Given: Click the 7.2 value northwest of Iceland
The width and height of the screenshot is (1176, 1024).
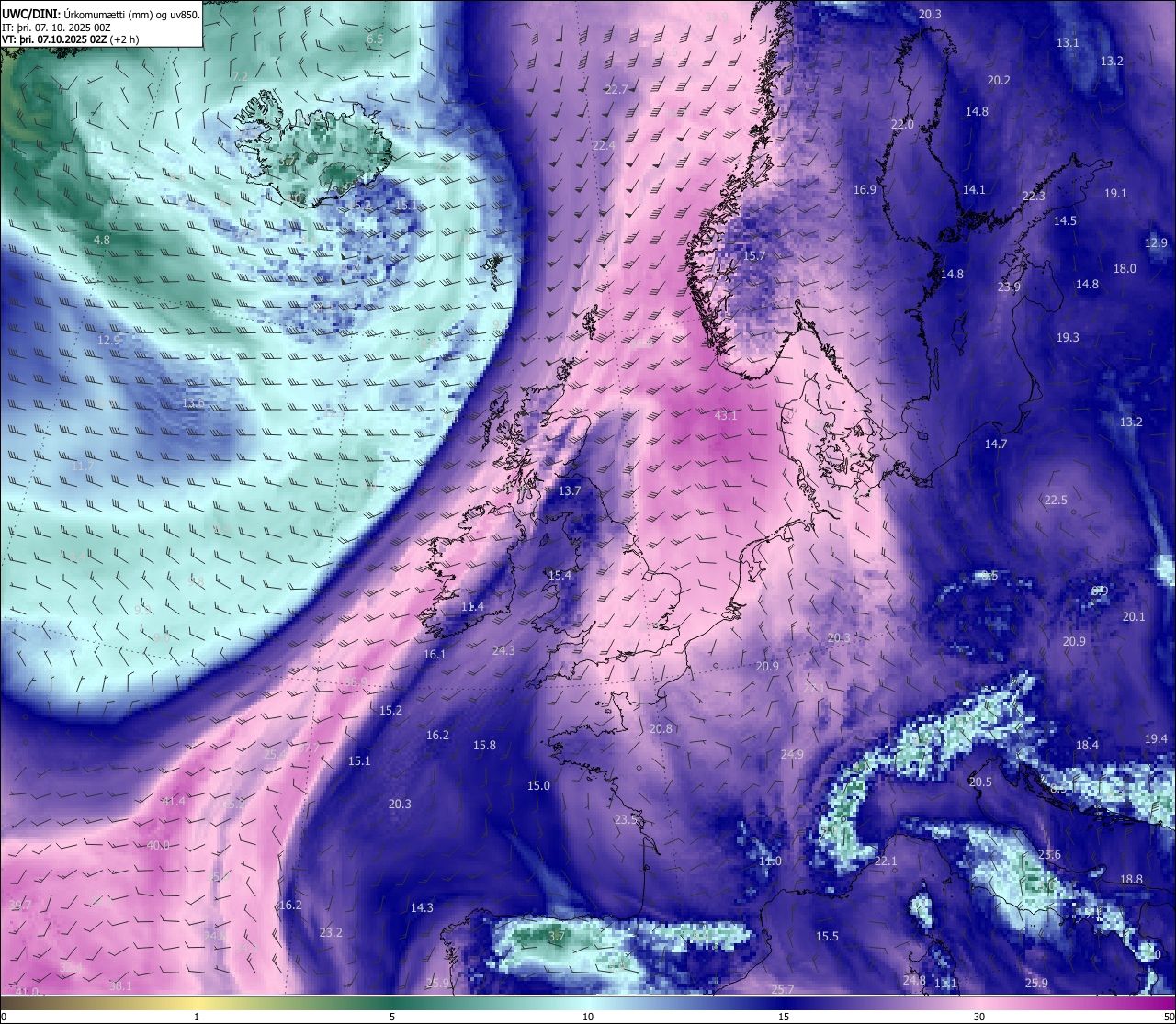Looking at the screenshot, I should point(240,75).
